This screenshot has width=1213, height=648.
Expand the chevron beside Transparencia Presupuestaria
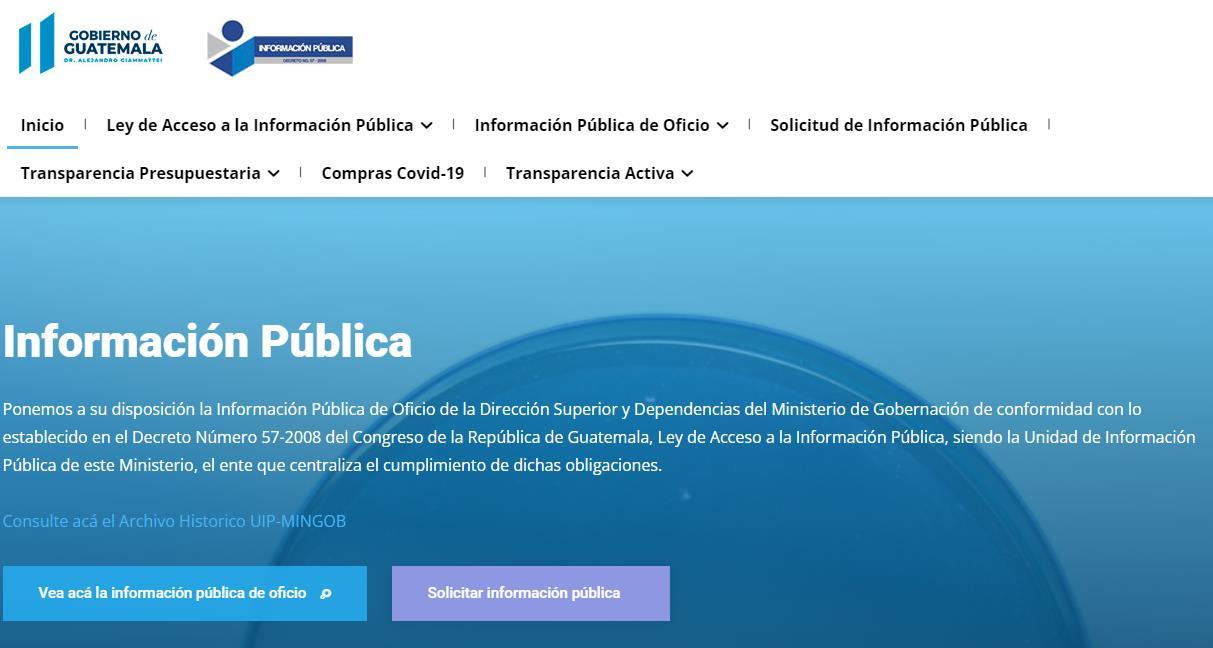(x=274, y=174)
